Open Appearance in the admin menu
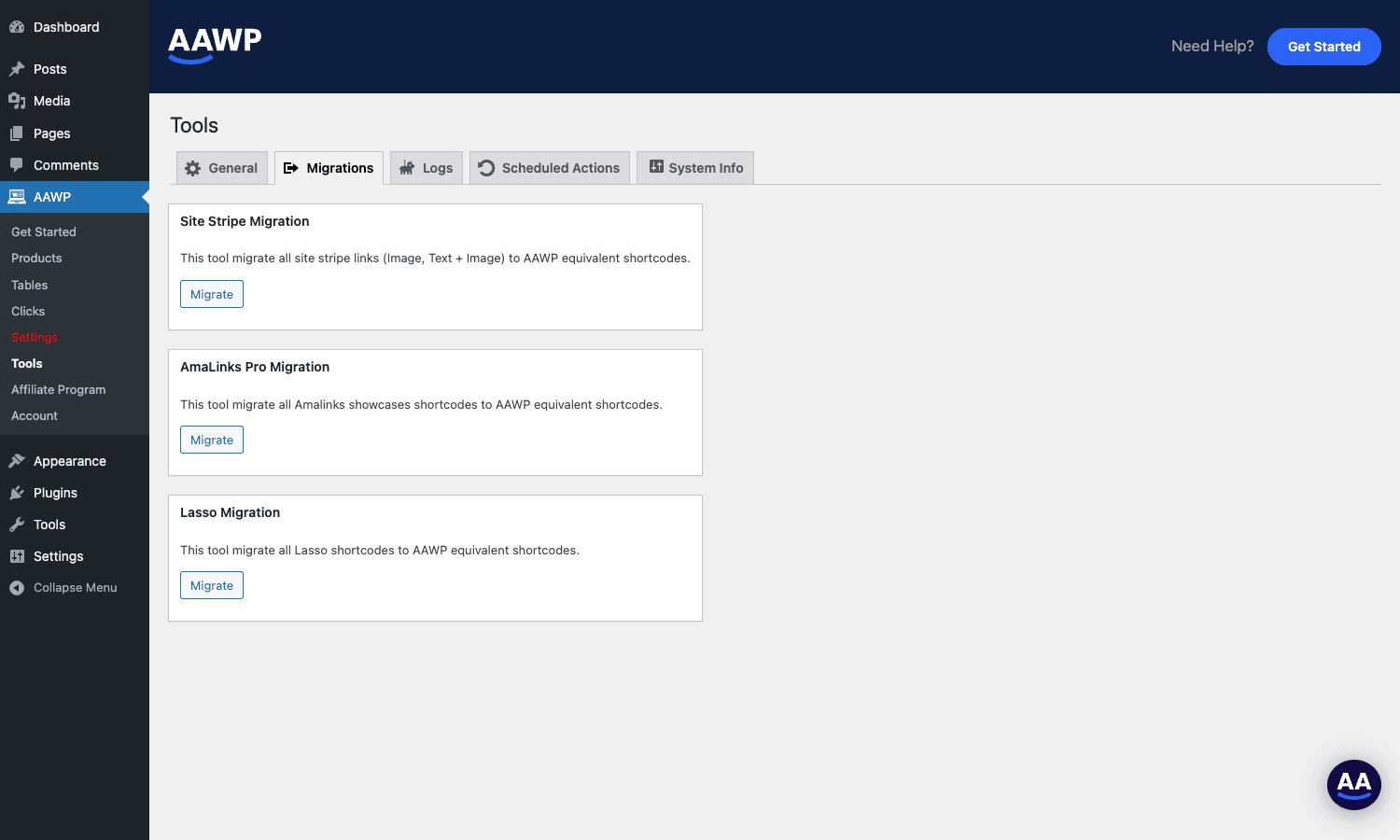This screenshot has height=840, width=1400. click(75, 461)
